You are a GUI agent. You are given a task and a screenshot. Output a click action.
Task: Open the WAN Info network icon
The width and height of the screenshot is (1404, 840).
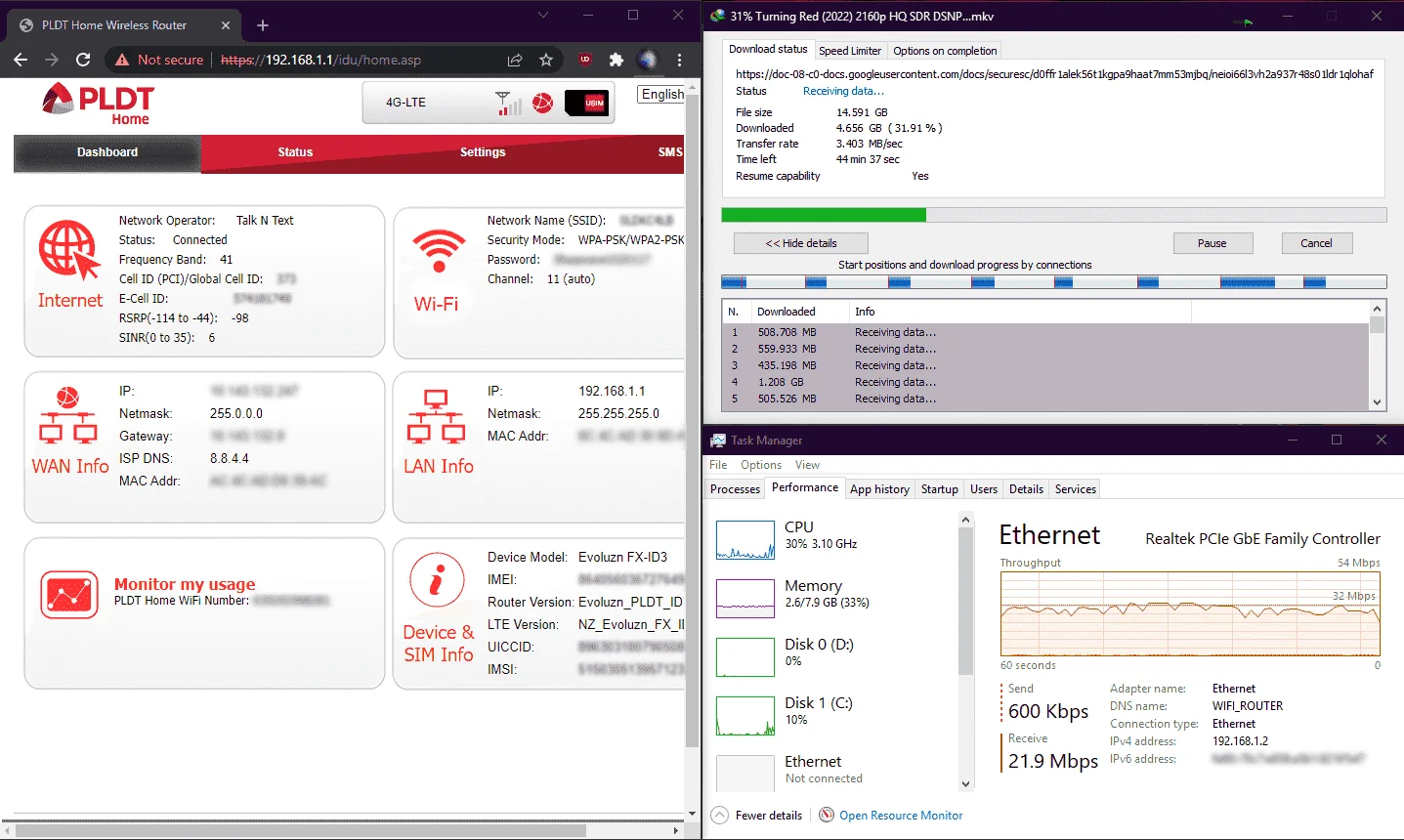click(67, 415)
